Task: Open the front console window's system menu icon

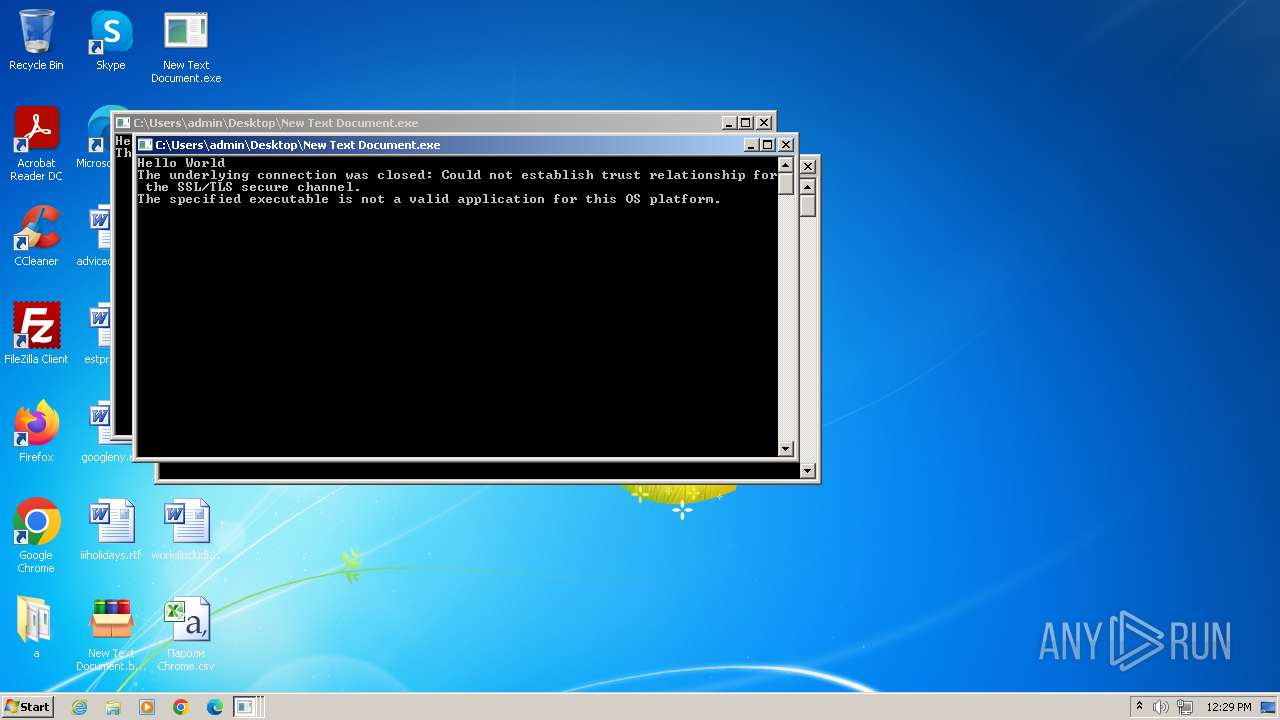Action: click(145, 145)
